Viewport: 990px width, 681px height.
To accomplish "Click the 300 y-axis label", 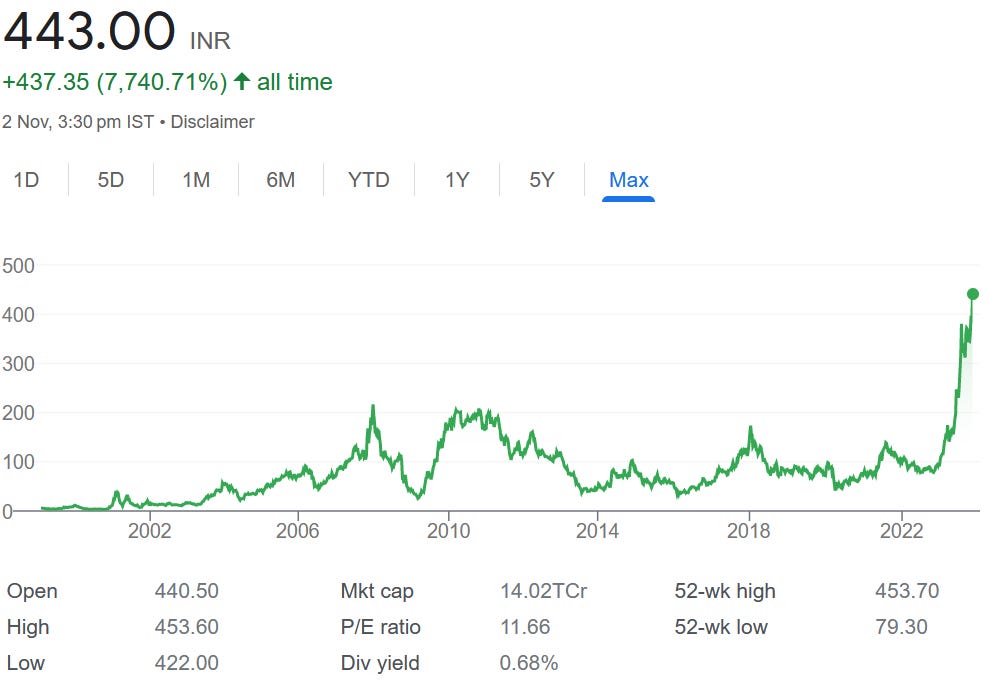I will click(x=18, y=364).
